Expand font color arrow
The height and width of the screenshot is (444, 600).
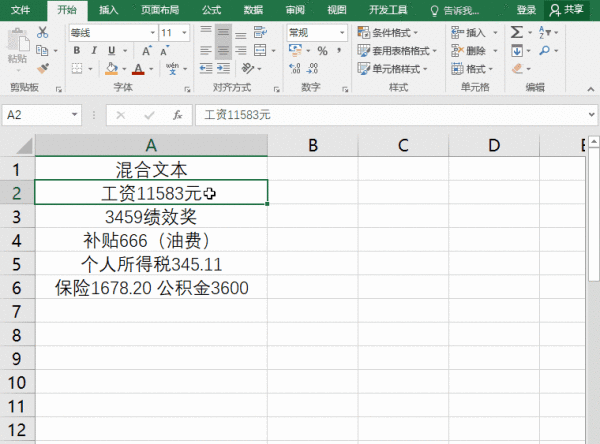(x=151, y=69)
